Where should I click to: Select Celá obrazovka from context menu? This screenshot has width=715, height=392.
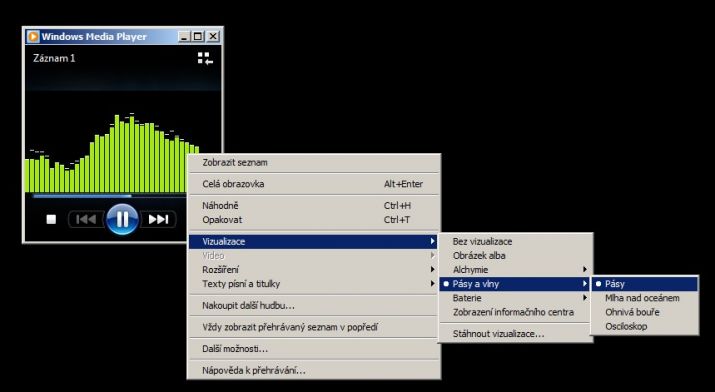[x=313, y=184]
